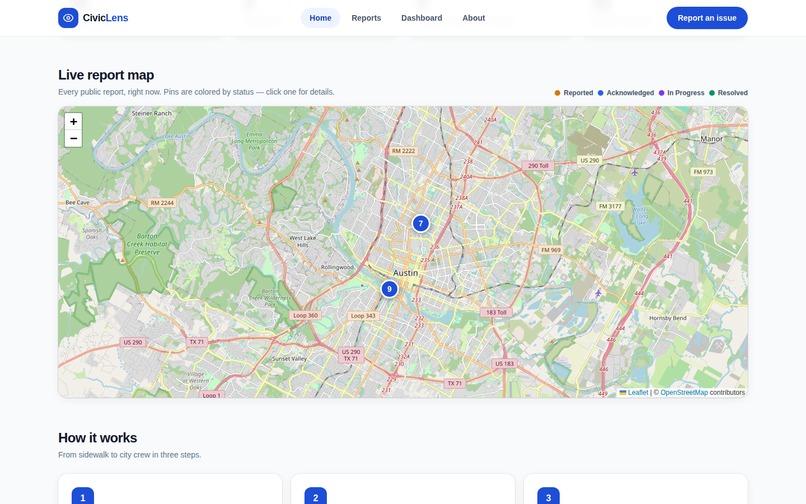The width and height of the screenshot is (806, 504).
Task: Go to the Home nav tab
Action: pos(320,18)
